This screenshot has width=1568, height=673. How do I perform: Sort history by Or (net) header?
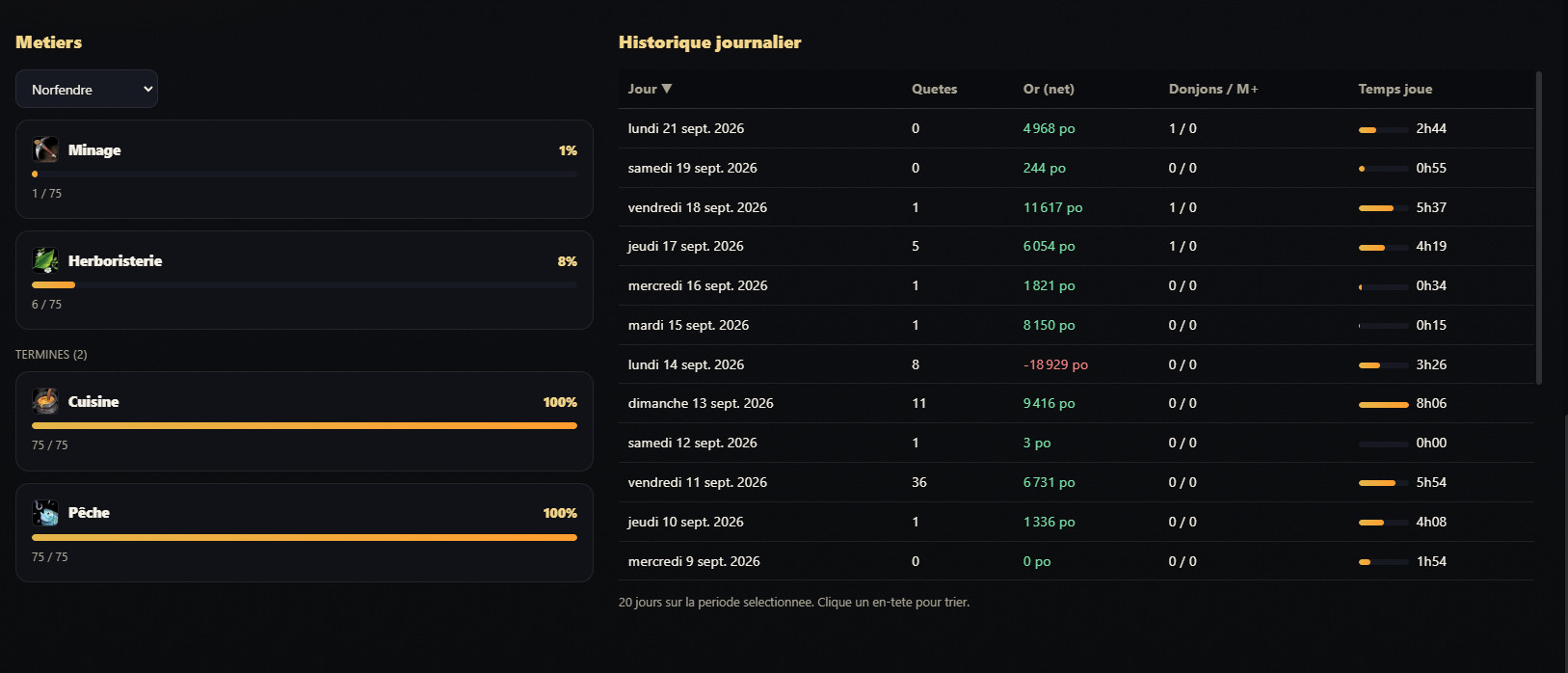[x=1049, y=89]
